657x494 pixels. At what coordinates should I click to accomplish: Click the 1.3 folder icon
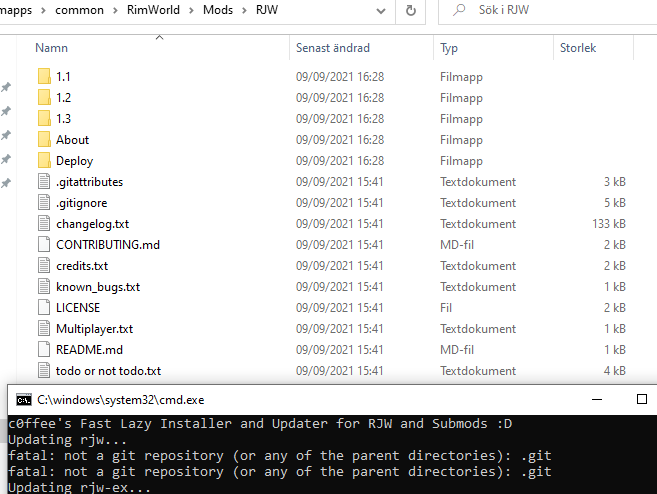44,119
